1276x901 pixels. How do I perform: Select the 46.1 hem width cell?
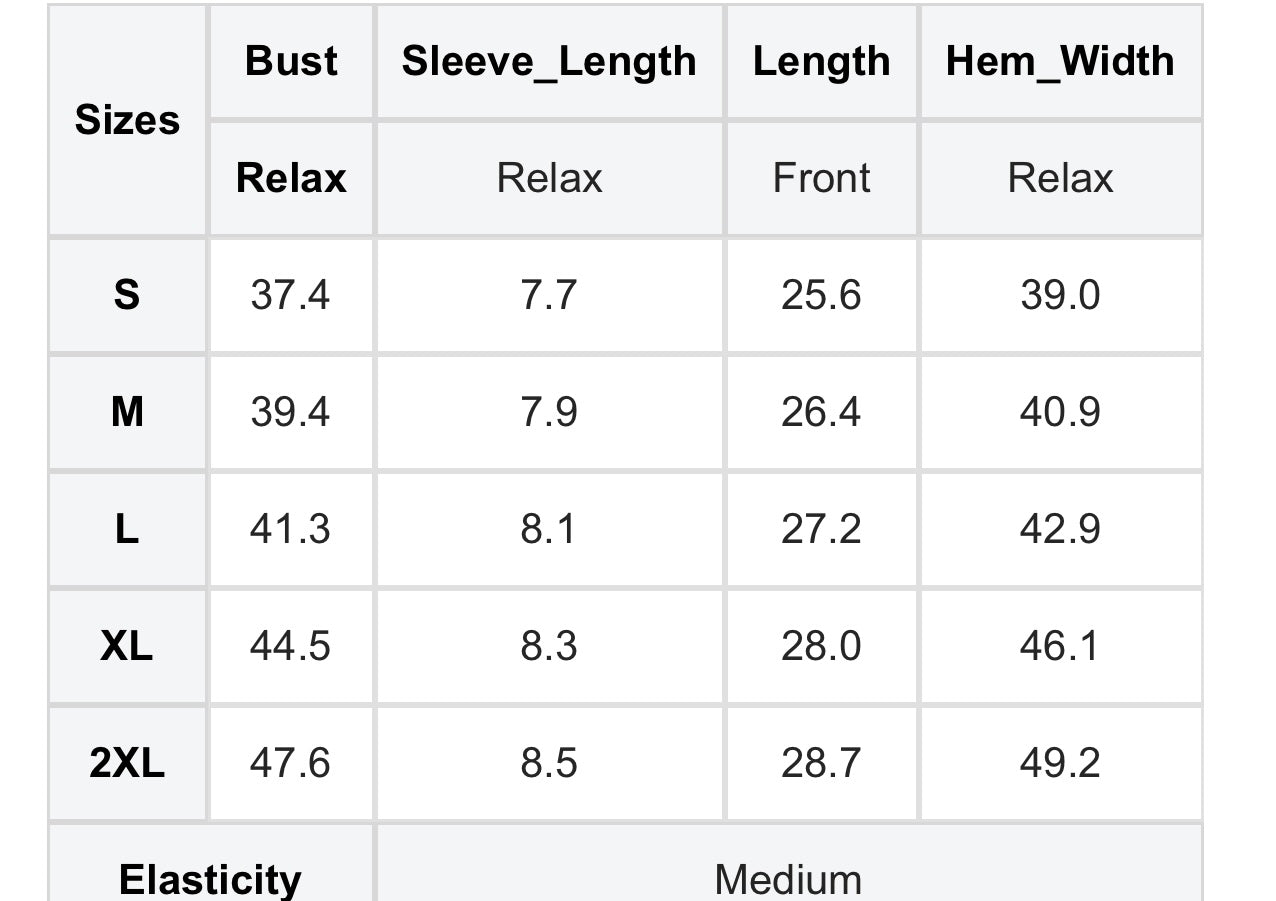point(1060,646)
